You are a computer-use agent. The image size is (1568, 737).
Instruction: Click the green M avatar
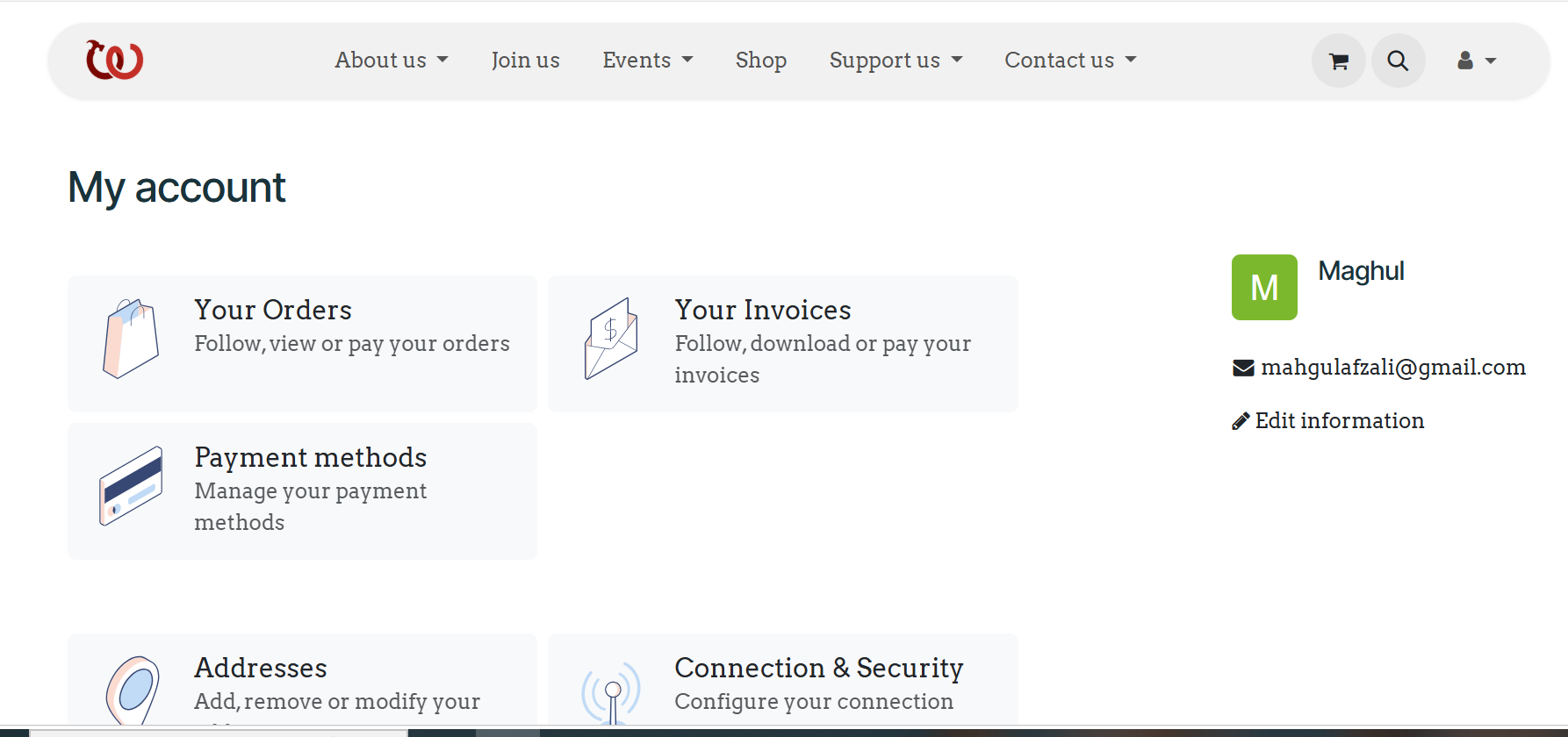click(1264, 287)
